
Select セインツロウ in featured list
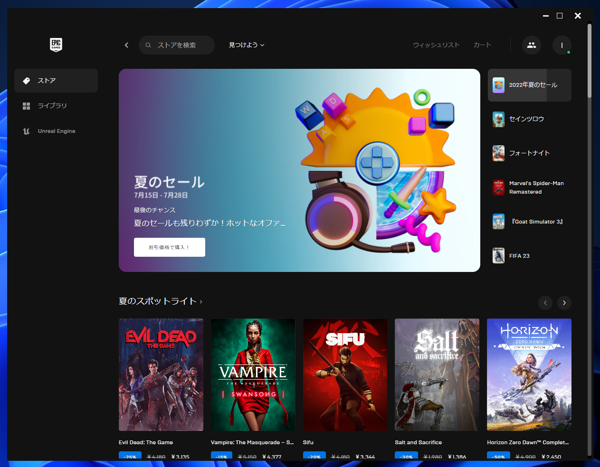click(529, 119)
